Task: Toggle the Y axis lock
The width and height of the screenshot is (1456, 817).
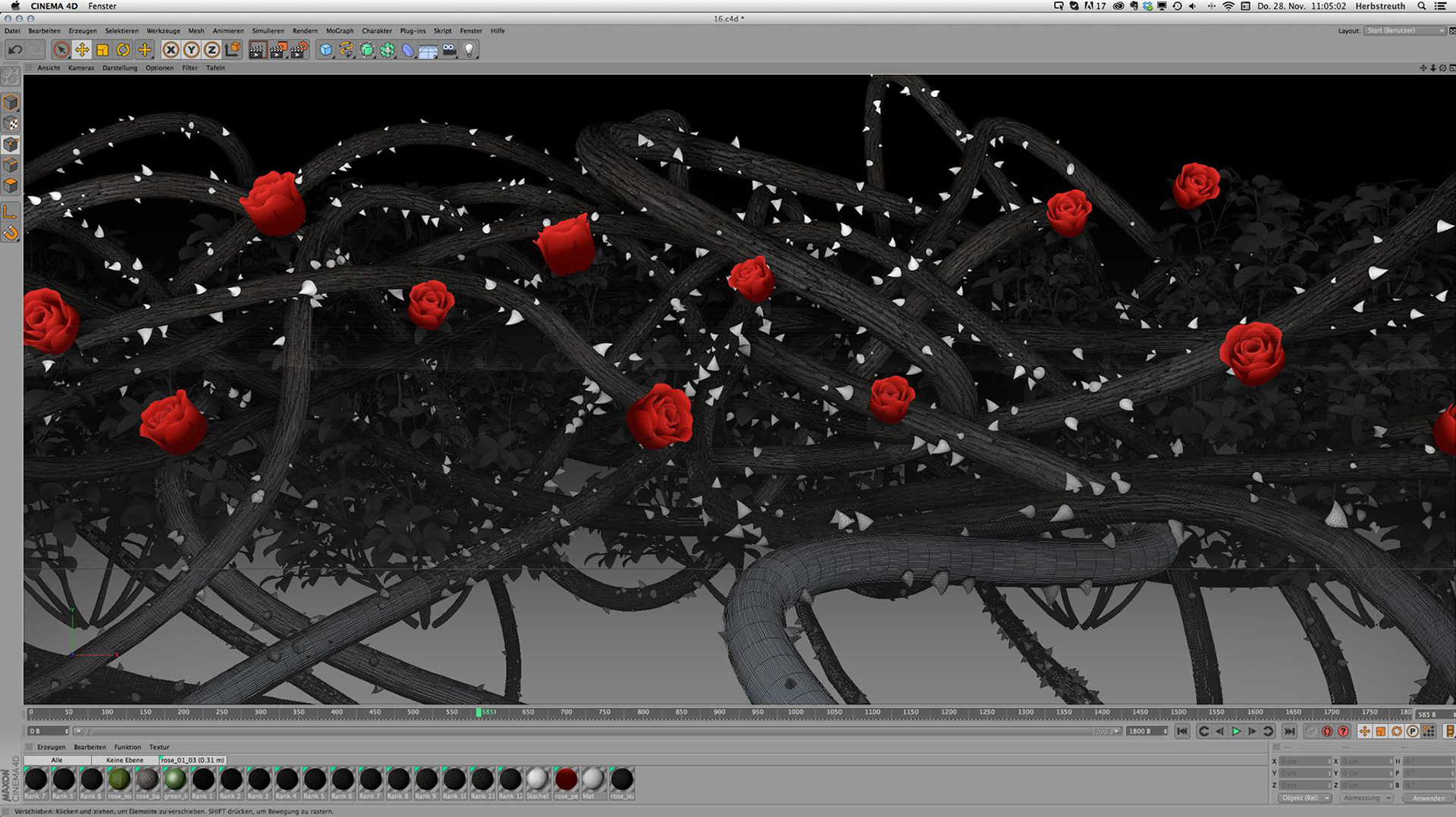Action: point(191,50)
